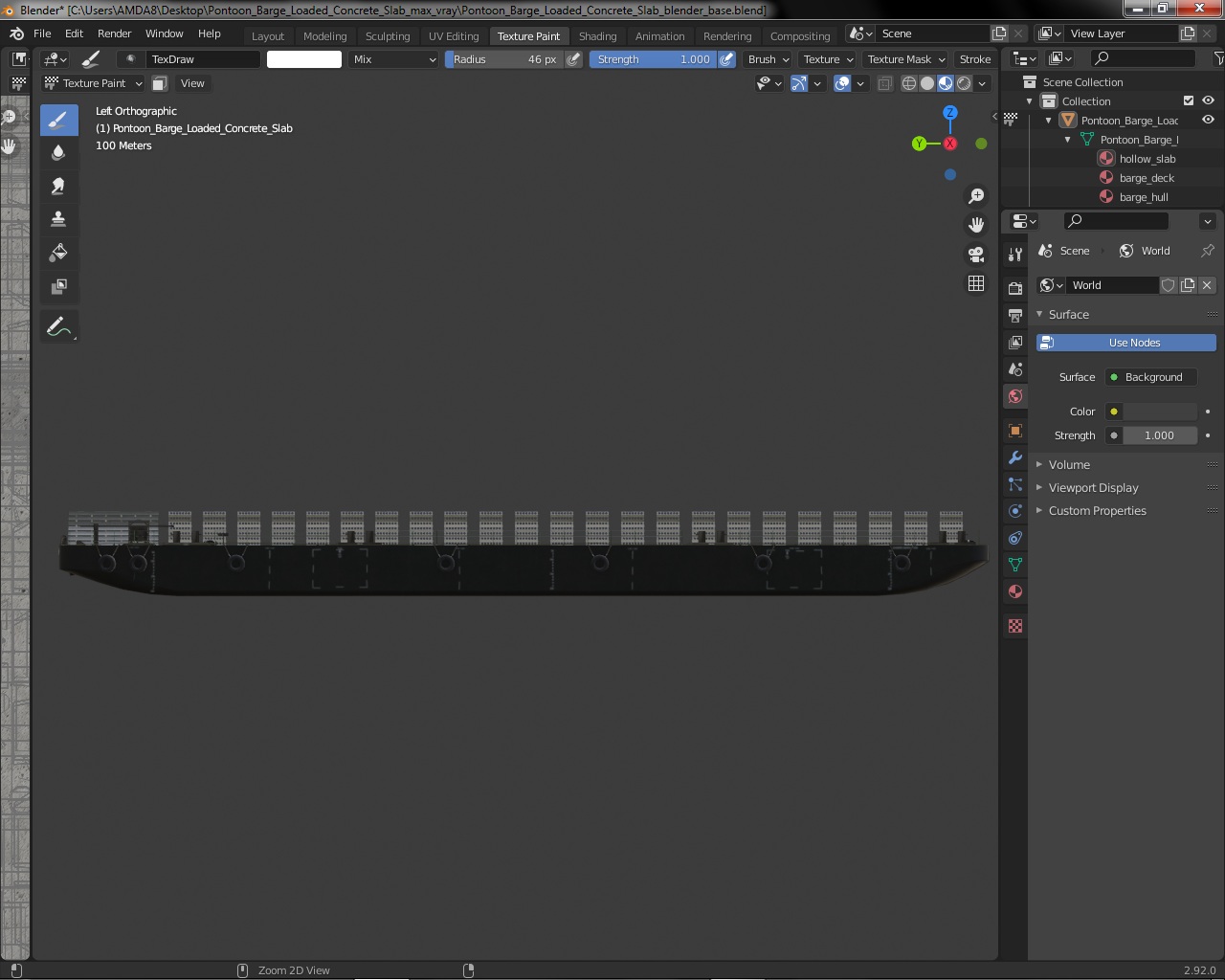Open the Brush settings dropdown

(768, 59)
